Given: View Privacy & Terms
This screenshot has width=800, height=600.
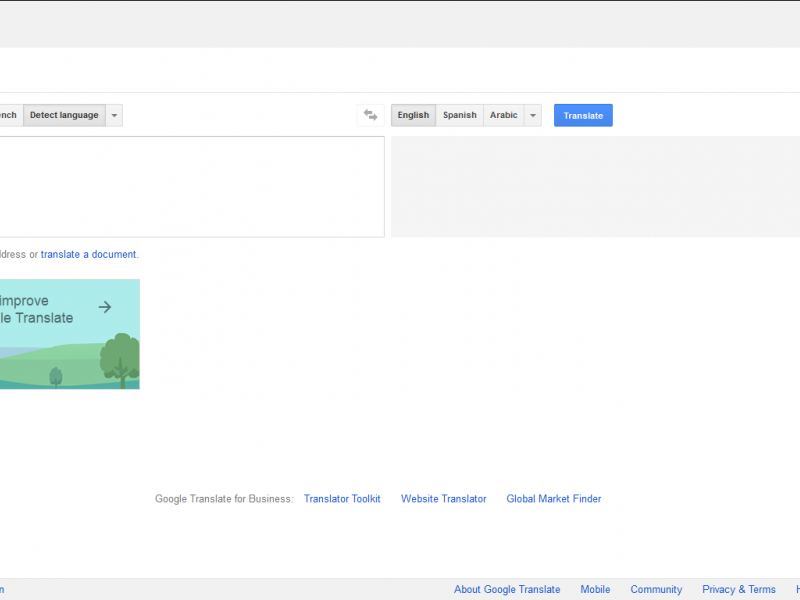Looking at the screenshot, I should coord(738,589).
